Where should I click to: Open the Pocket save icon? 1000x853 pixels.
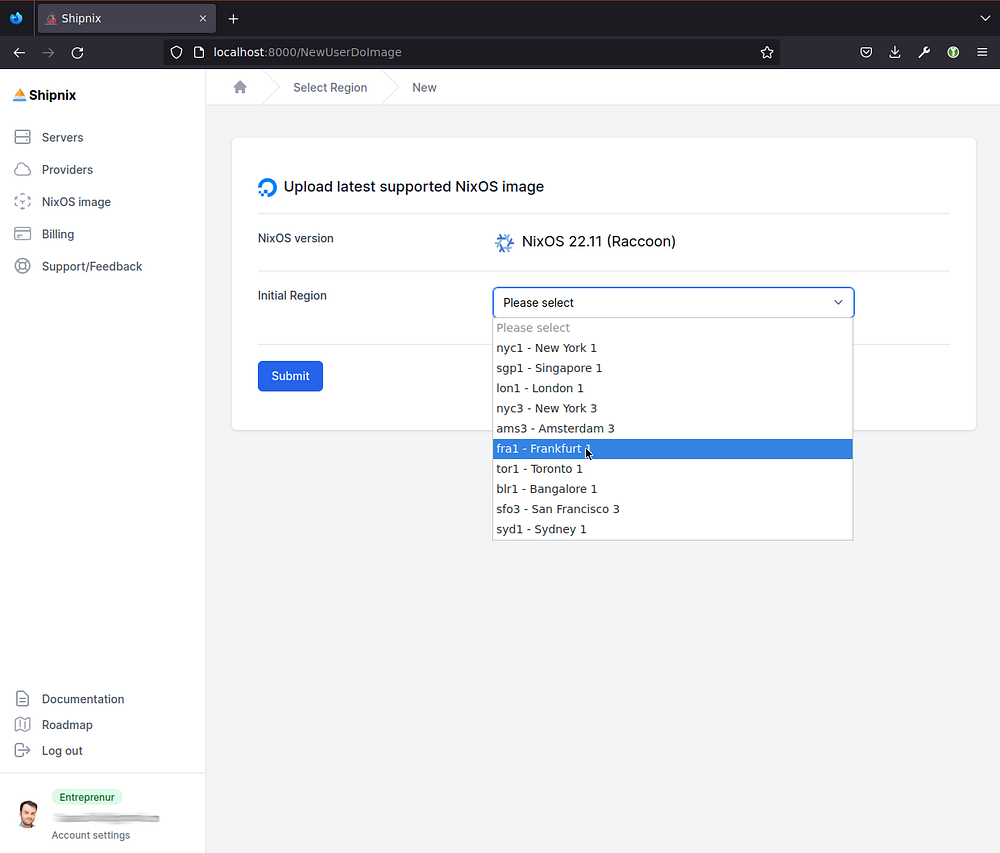pyautogui.click(x=866, y=52)
